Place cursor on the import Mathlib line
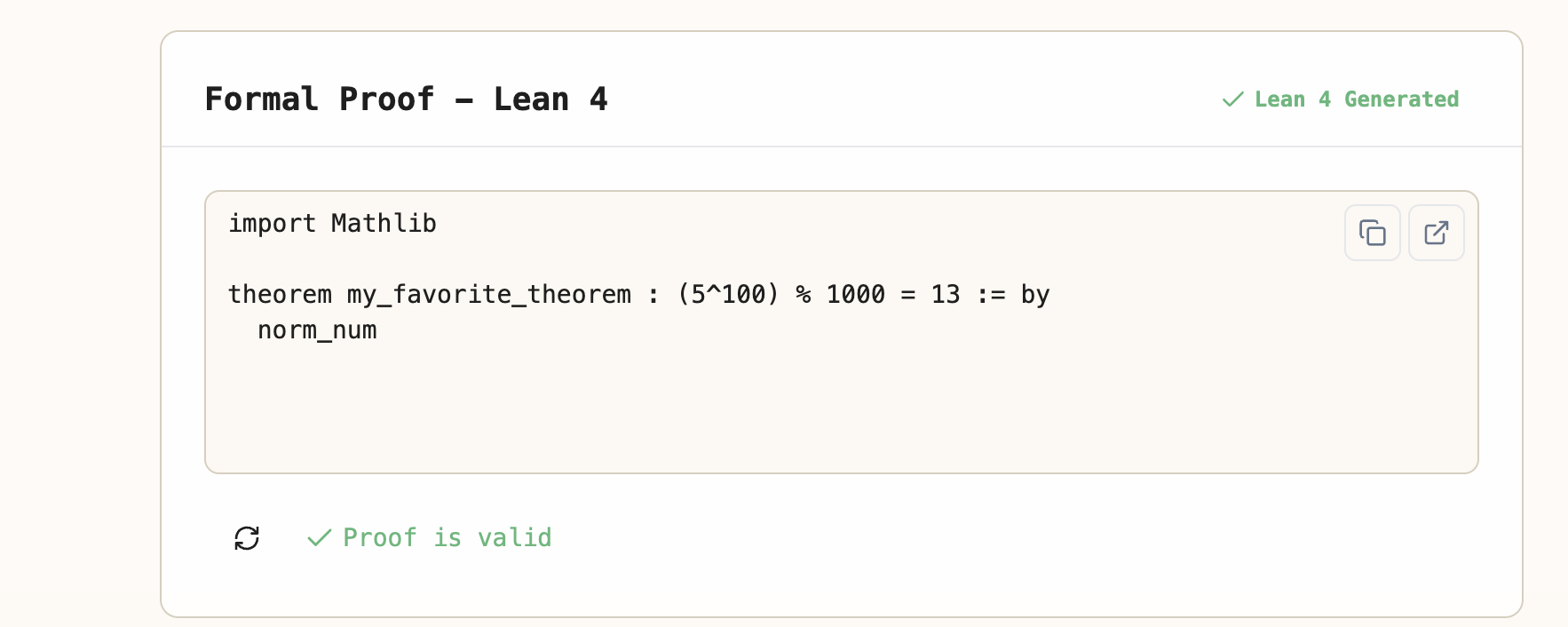The height and width of the screenshot is (627, 1568). pyautogui.click(x=332, y=223)
